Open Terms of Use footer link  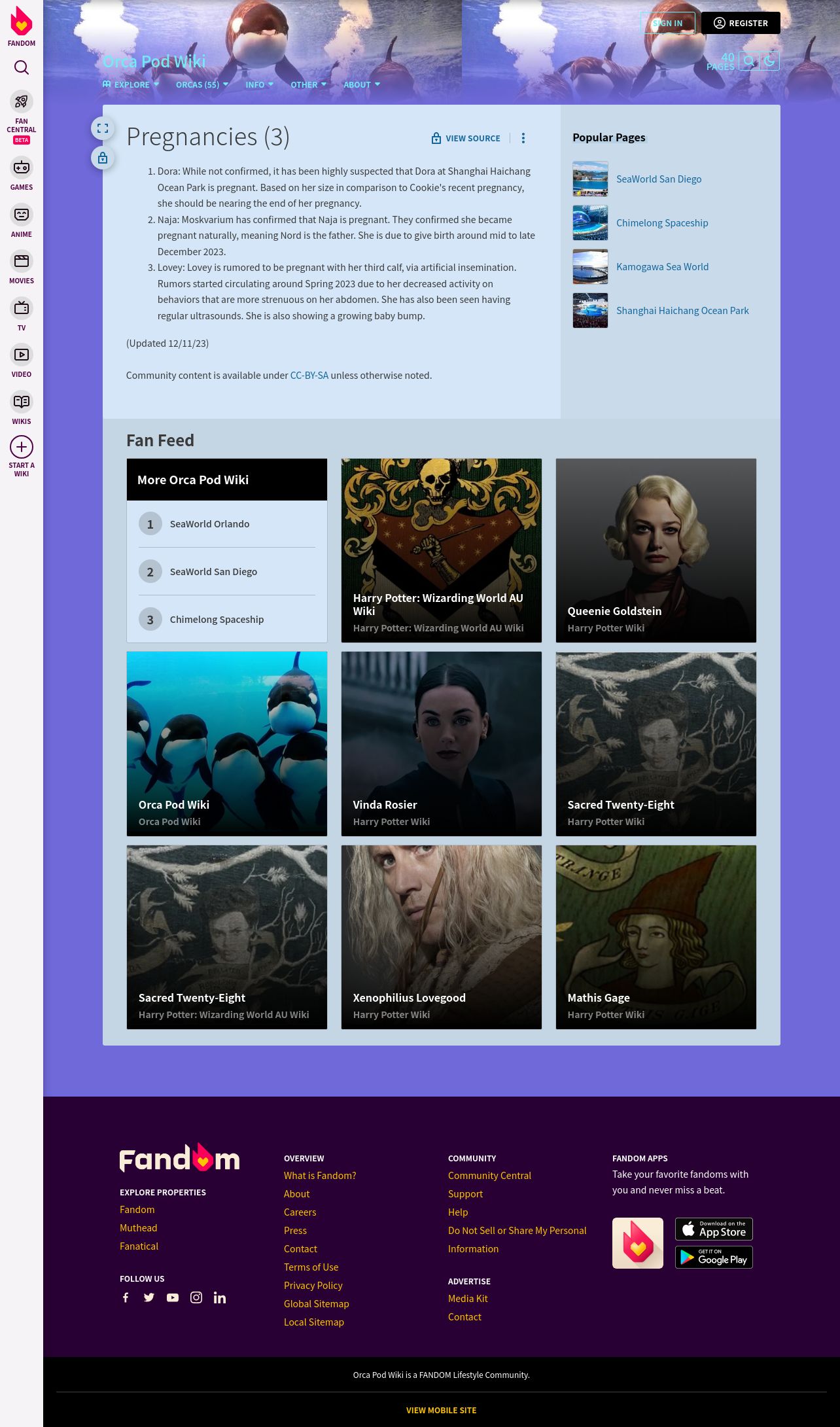pyautogui.click(x=311, y=1267)
